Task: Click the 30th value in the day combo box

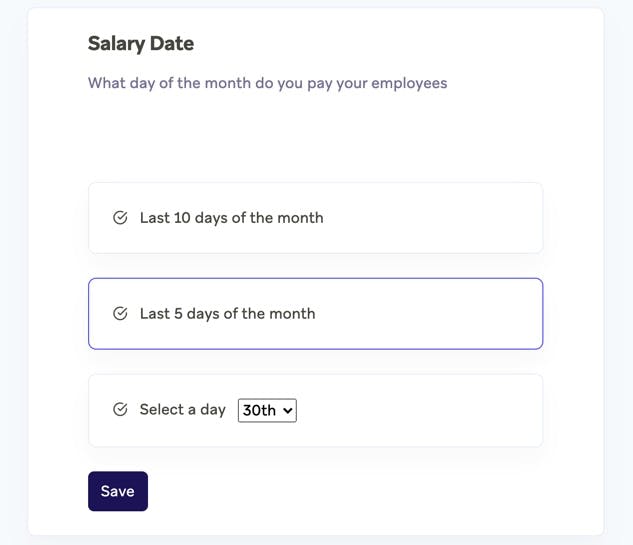Action: coord(259,410)
